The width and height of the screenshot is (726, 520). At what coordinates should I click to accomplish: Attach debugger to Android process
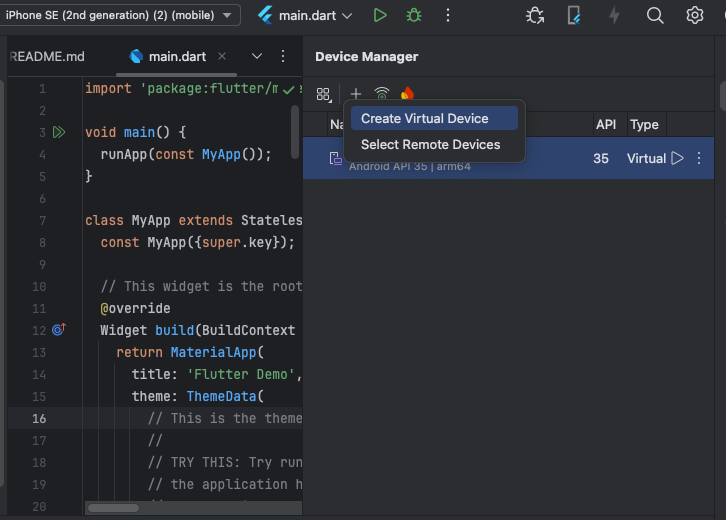(535, 15)
